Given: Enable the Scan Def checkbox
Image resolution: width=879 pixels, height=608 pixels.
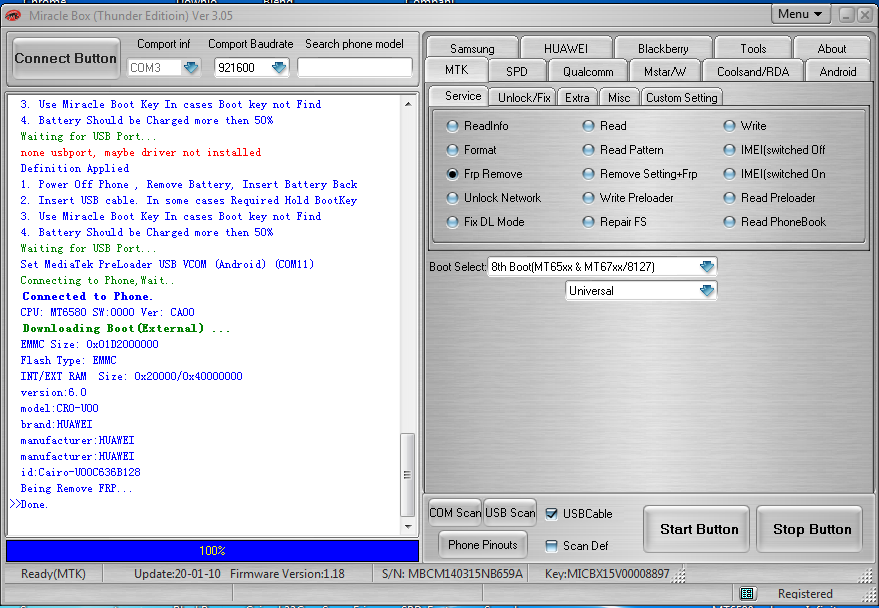Looking at the screenshot, I should 552,546.
